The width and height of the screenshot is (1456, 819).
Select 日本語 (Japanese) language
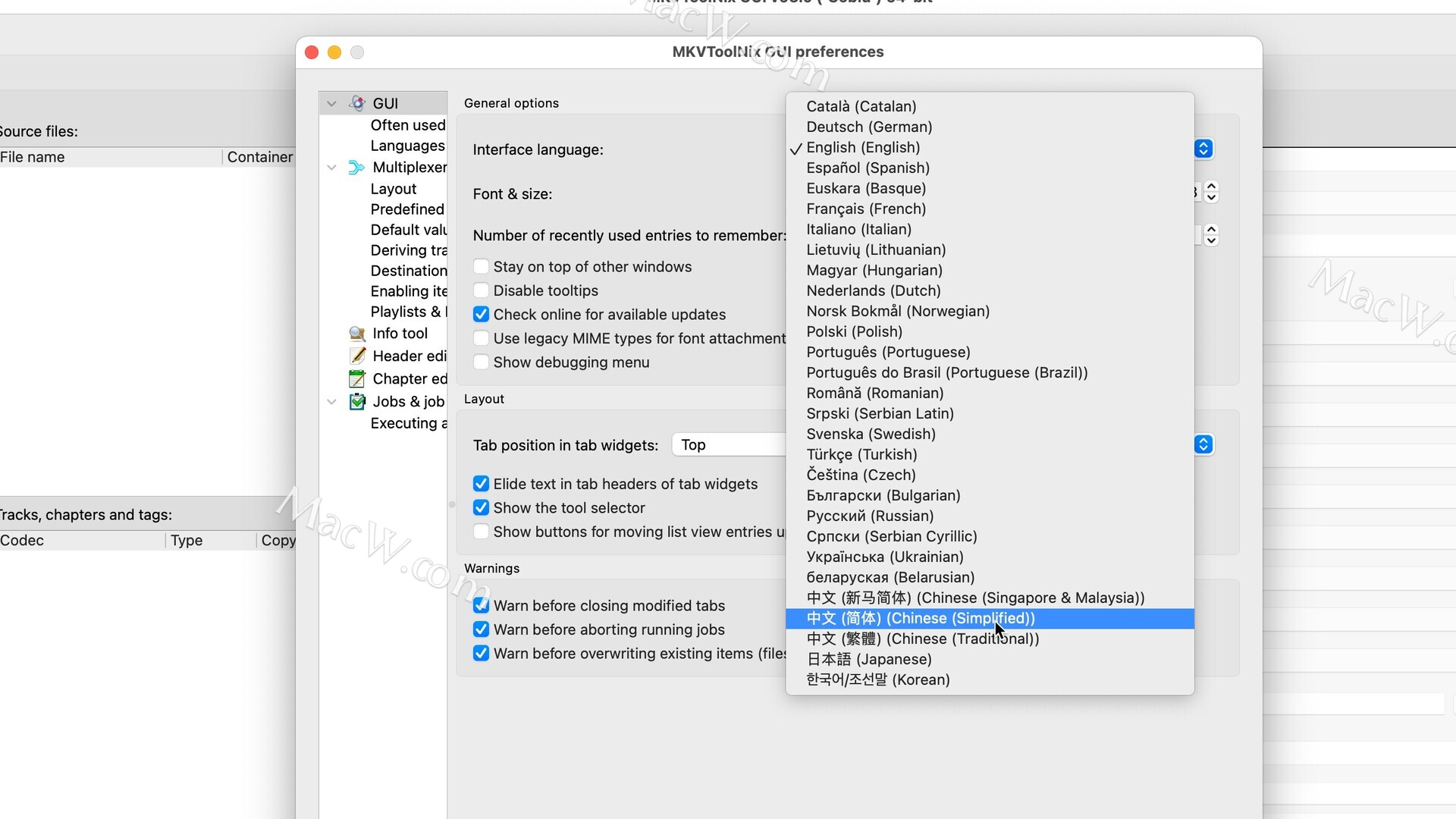pos(990,659)
